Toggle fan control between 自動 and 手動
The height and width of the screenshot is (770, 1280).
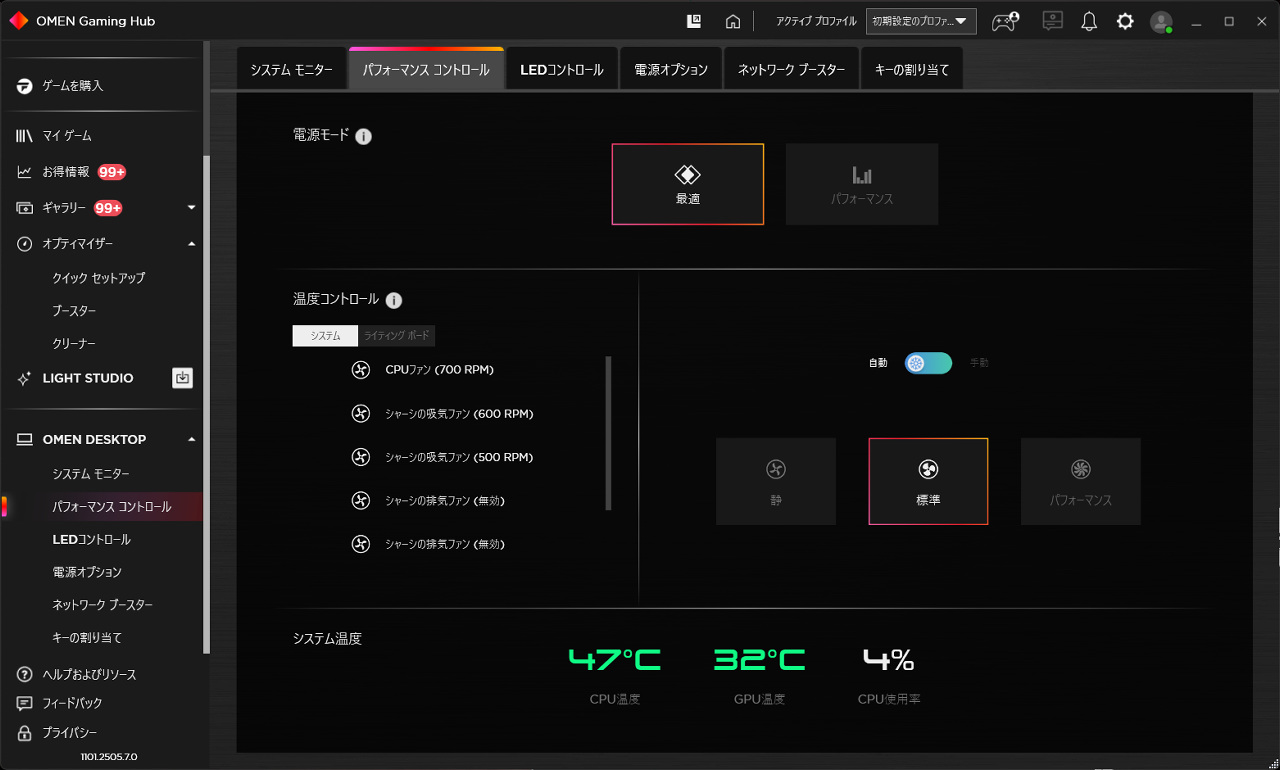tap(928, 363)
